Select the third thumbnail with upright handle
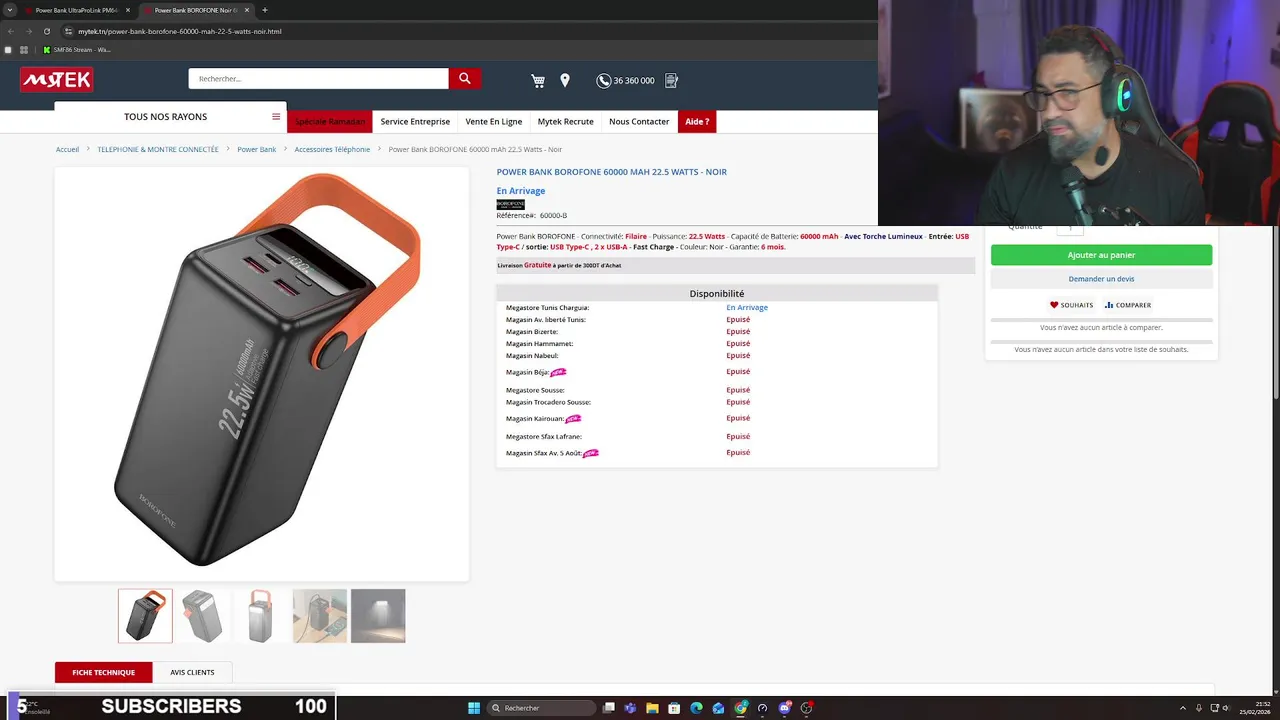1280x720 pixels. click(x=261, y=616)
